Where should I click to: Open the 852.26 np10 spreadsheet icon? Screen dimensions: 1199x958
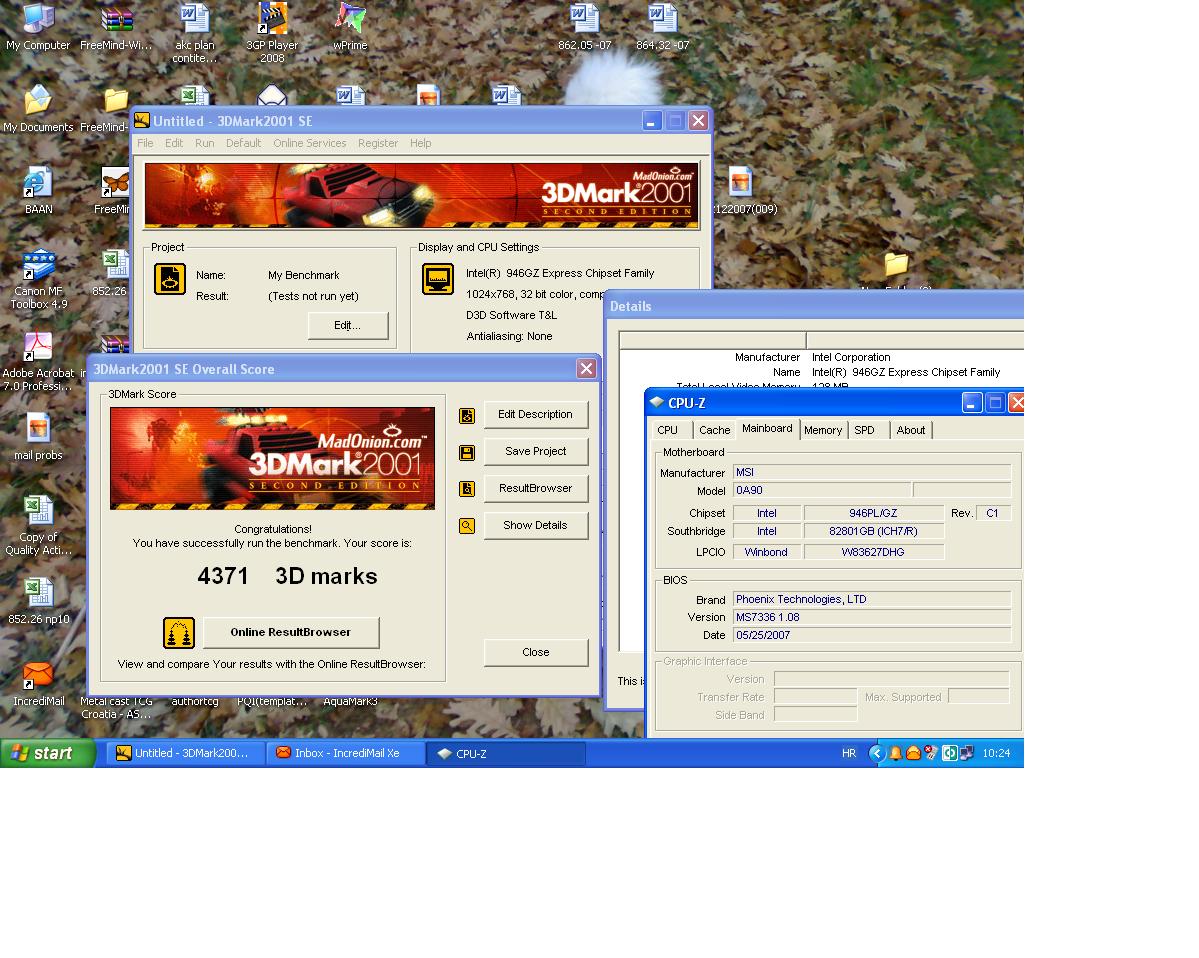tap(38, 601)
